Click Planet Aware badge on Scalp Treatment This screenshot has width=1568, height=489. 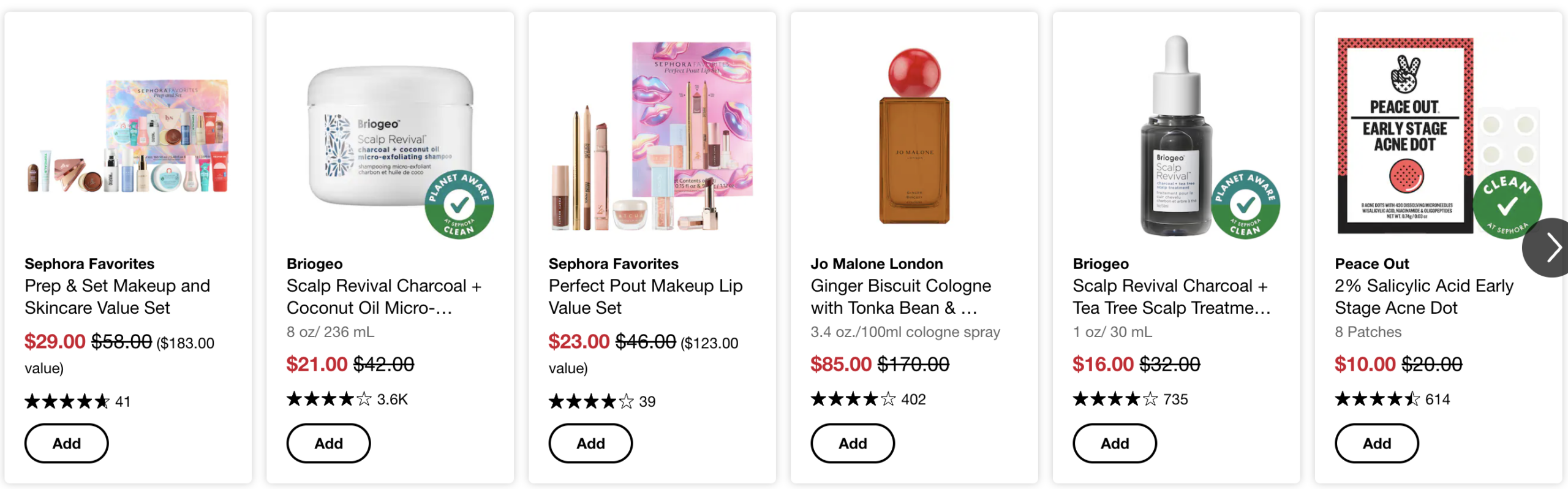pyautogui.click(x=1245, y=205)
